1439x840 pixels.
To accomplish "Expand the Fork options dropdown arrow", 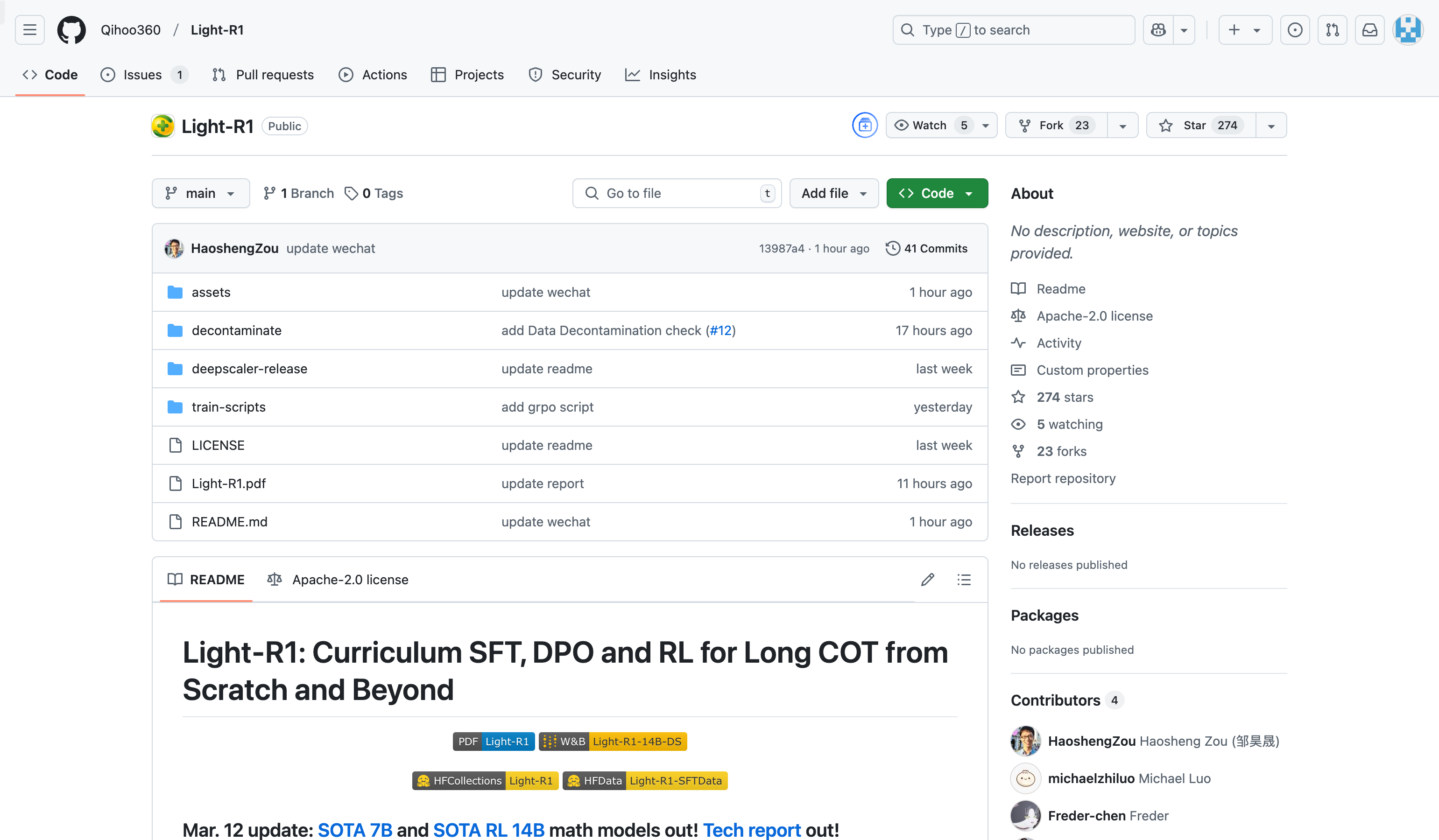I will [1122, 125].
